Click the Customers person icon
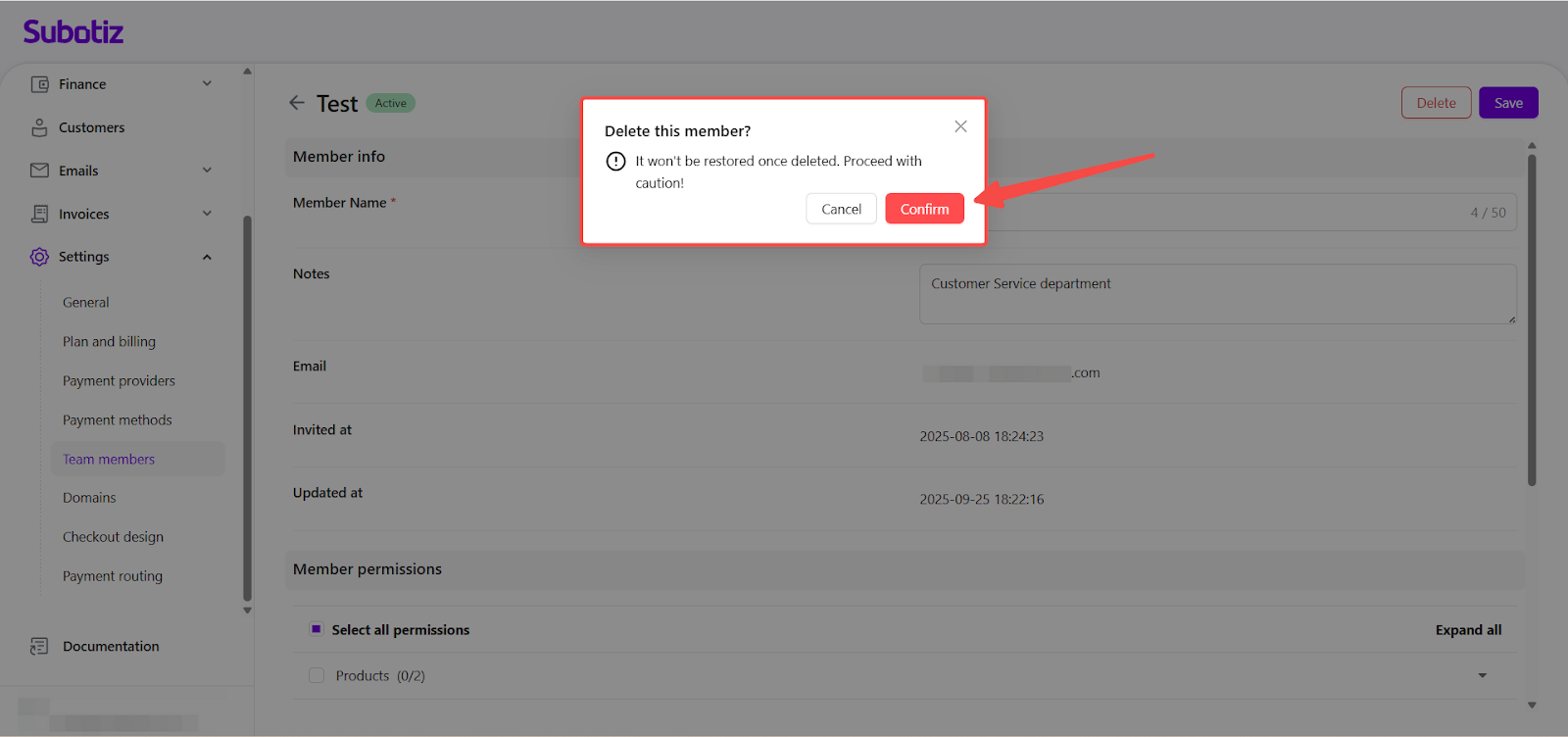1568x737 pixels. [39, 127]
